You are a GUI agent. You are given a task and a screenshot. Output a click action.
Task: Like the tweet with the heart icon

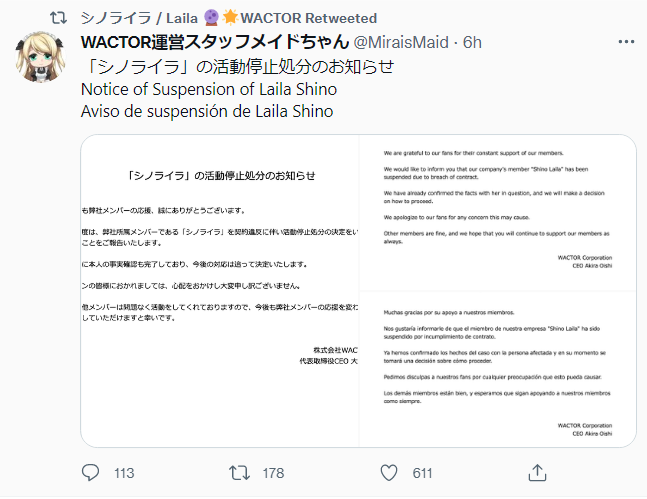[x=389, y=473]
